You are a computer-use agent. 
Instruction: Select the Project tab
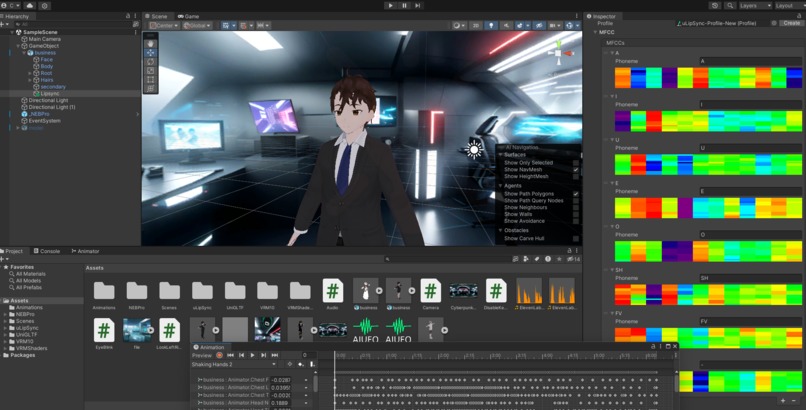(12, 251)
